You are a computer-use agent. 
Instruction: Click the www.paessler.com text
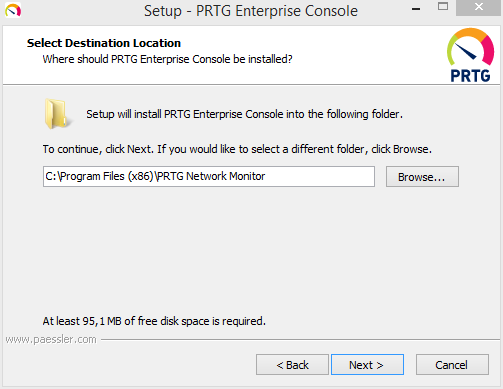pyautogui.click(x=51, y=339)
